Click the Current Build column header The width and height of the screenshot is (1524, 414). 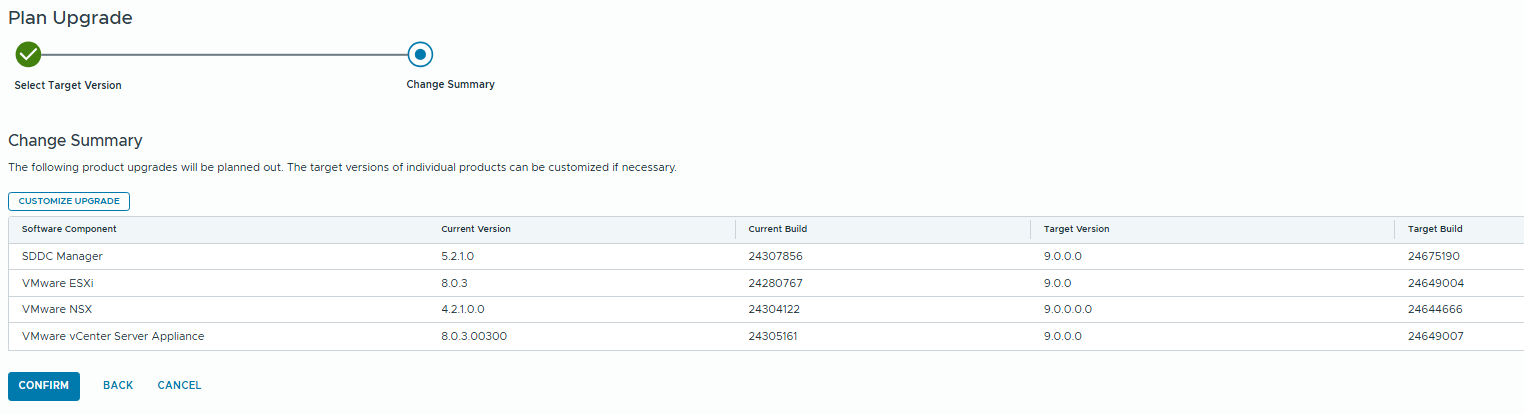tap(777, 229)
